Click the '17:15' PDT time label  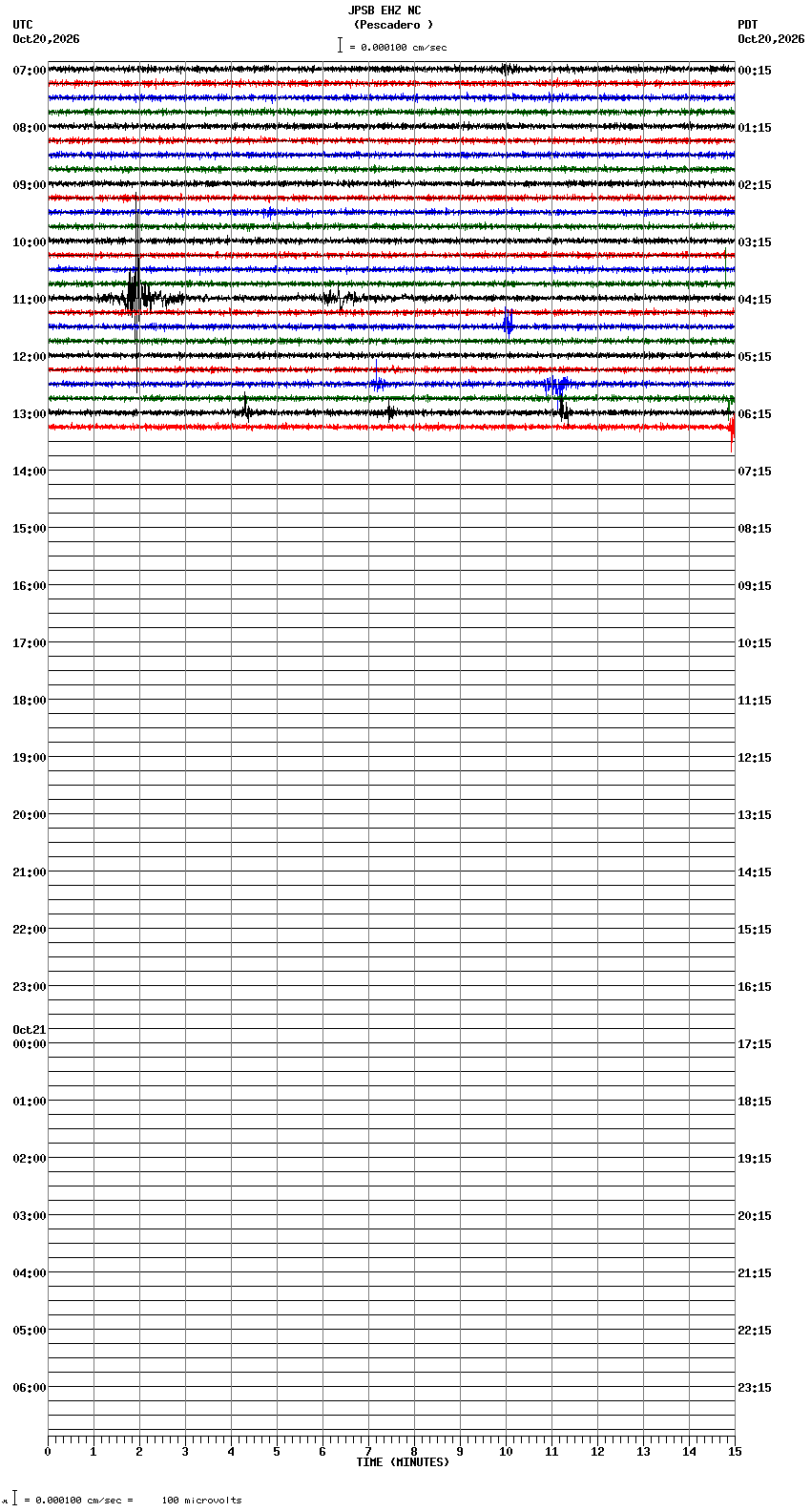pos(755,1044)
